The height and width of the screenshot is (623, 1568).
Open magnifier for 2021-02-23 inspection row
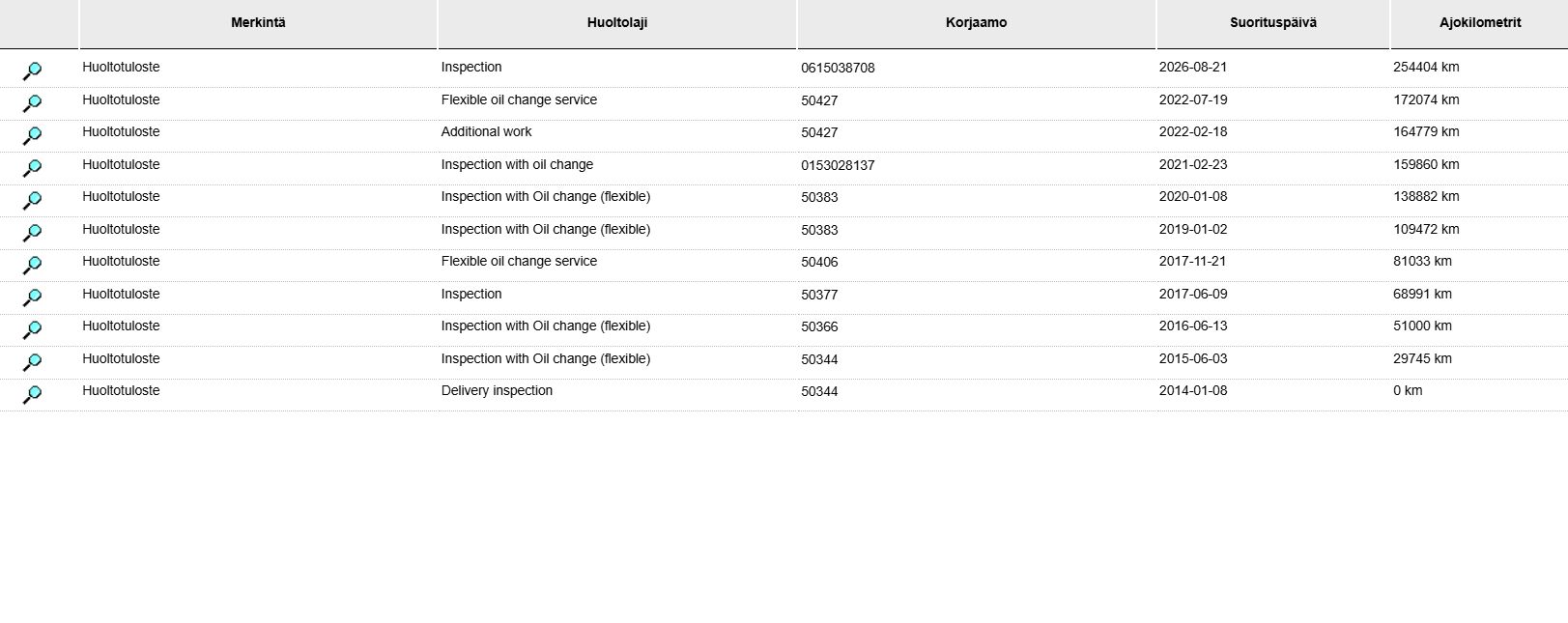point(32,168)
